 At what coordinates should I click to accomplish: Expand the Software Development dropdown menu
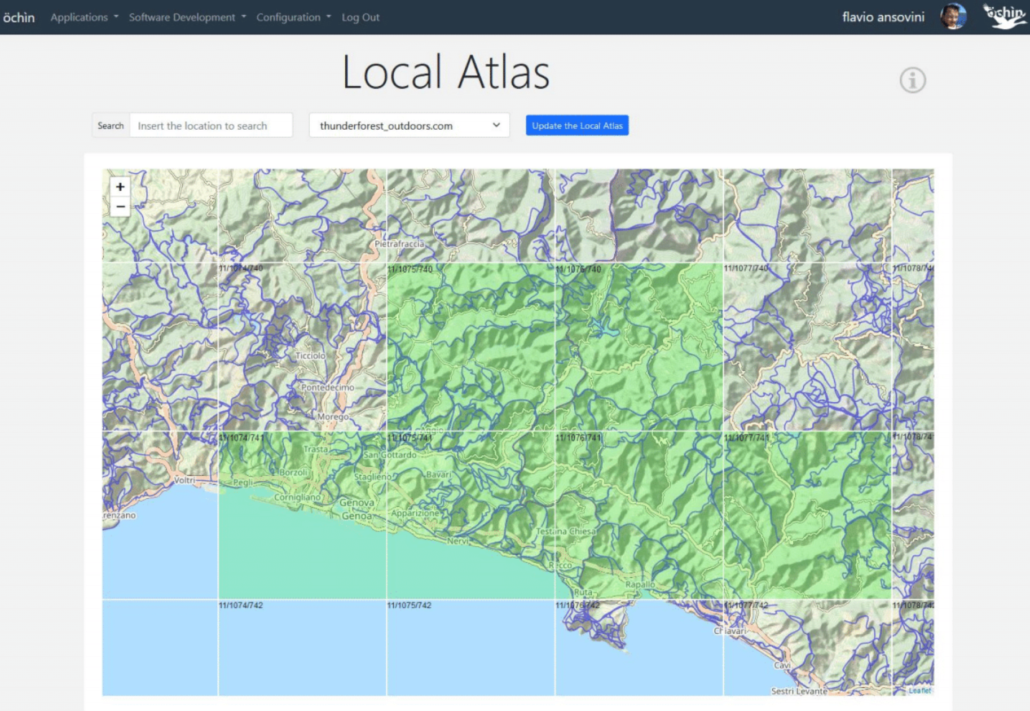pos(187,17)
